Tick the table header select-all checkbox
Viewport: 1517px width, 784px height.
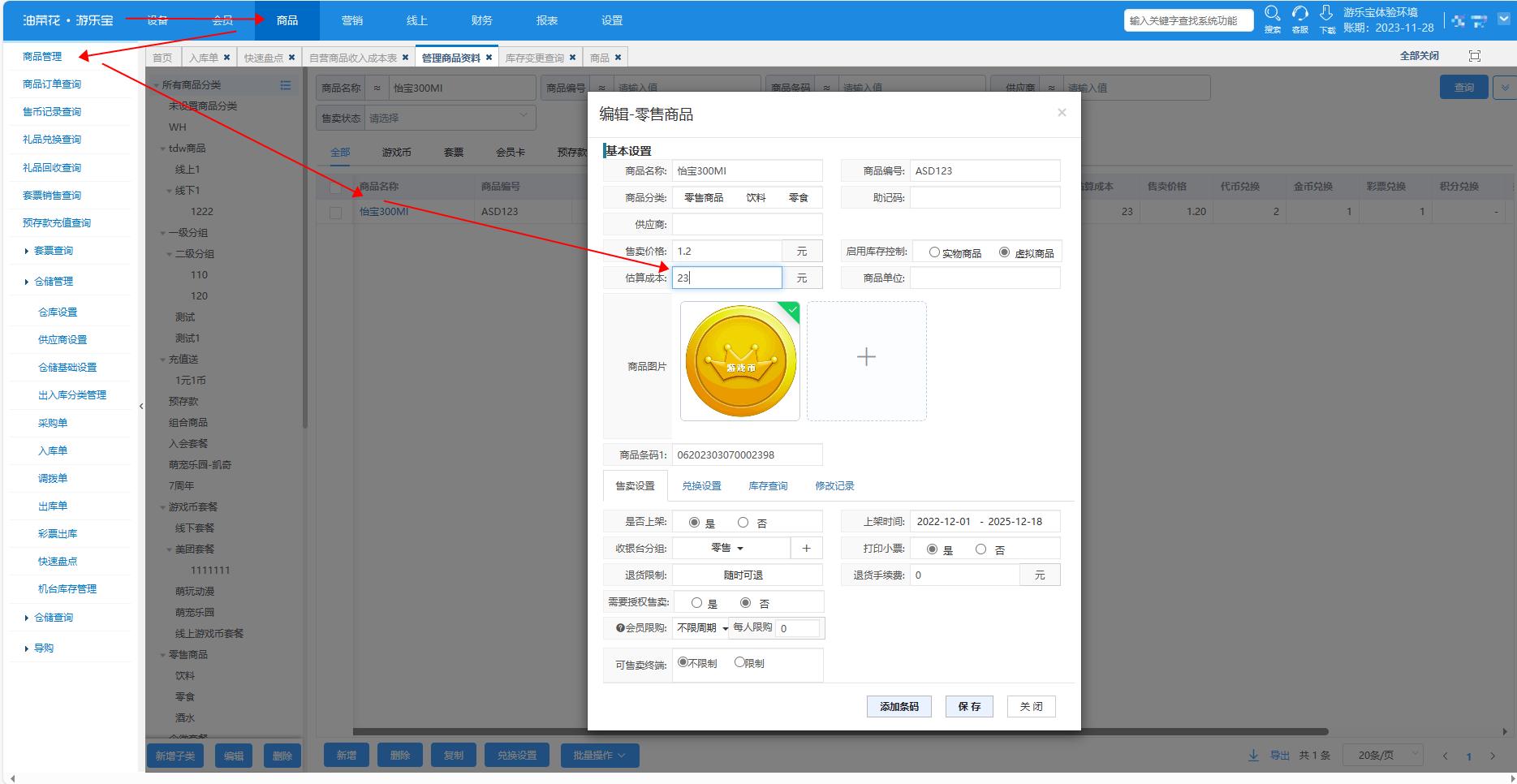click(335, 187)
